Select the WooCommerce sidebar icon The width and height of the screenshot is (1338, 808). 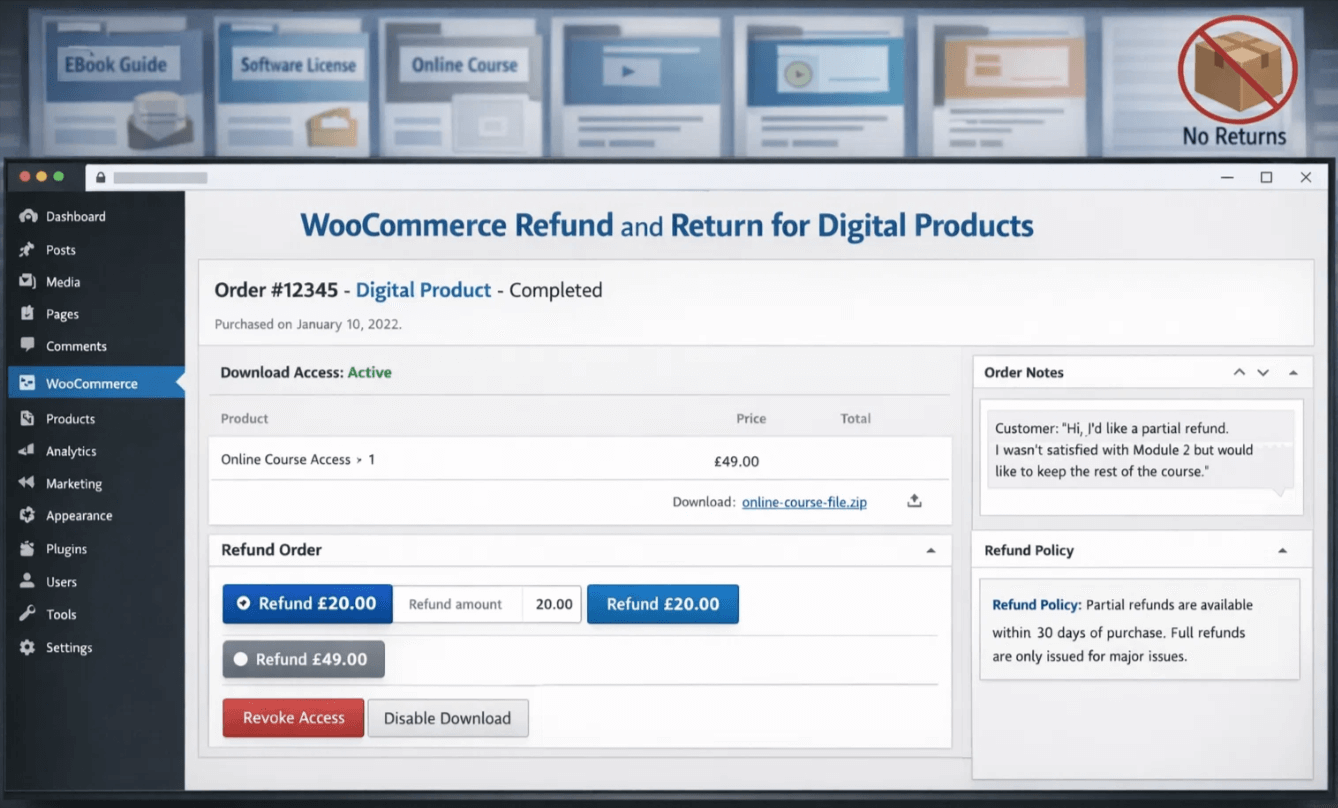[25, 382]
